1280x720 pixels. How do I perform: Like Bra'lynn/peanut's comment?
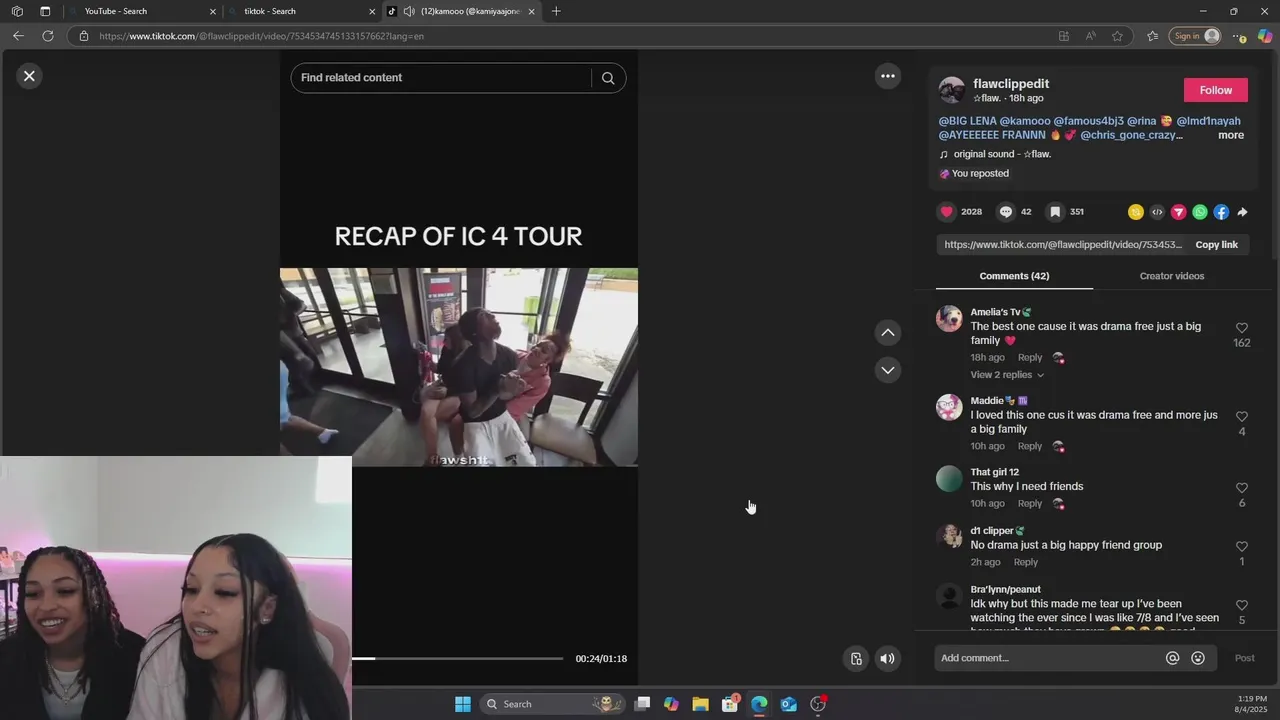pyautogui.click(x=1241, y=606)
